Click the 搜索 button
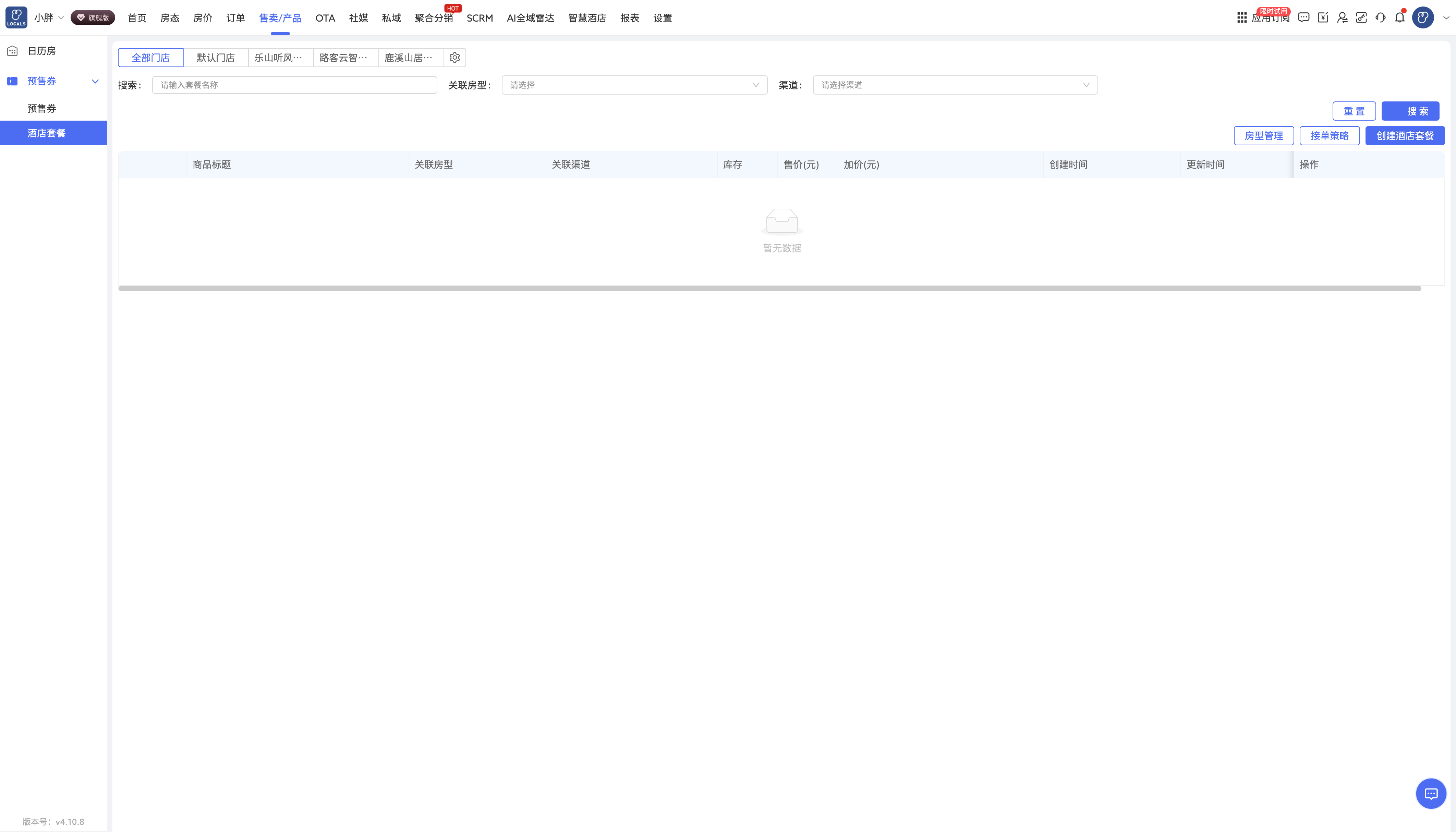The image size is (1456, 832). 1410,111
